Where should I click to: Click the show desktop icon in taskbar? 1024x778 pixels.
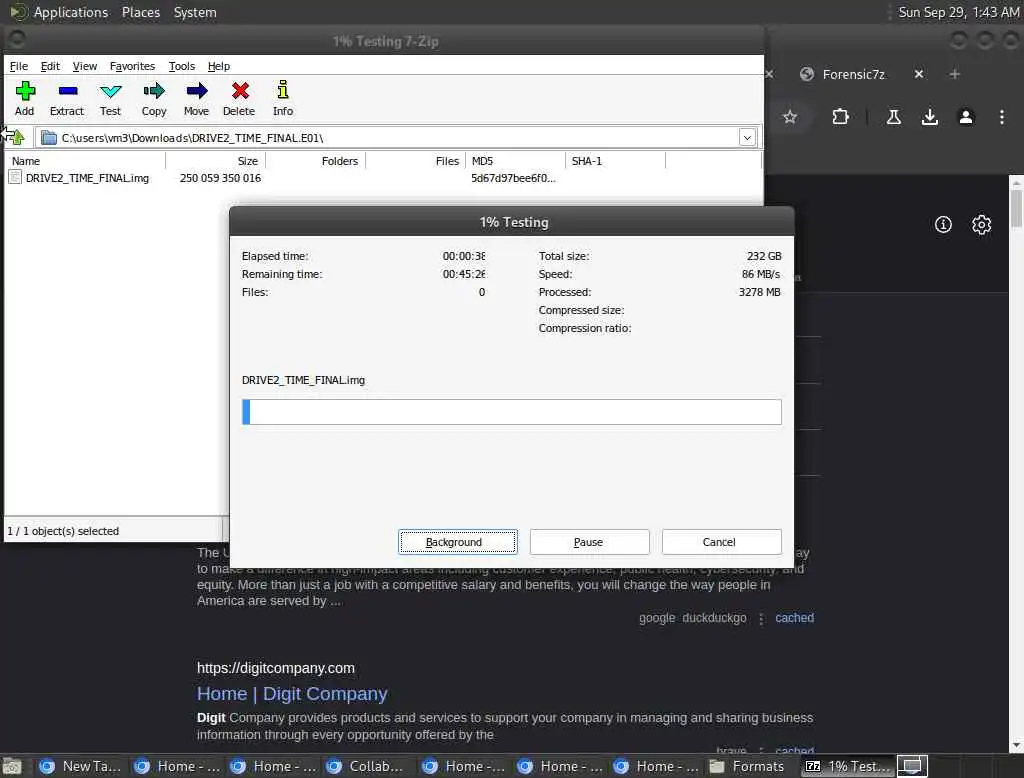pyautogui.click(x=912, y=766)
